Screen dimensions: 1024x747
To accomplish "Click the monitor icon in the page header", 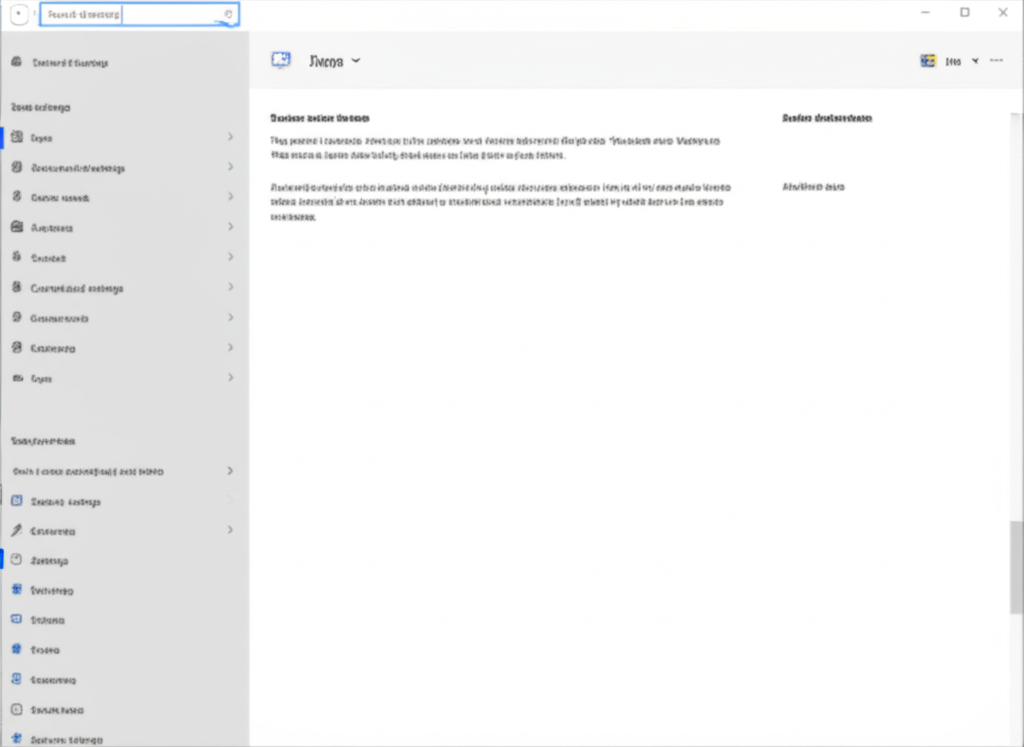I will pos(281,60).
